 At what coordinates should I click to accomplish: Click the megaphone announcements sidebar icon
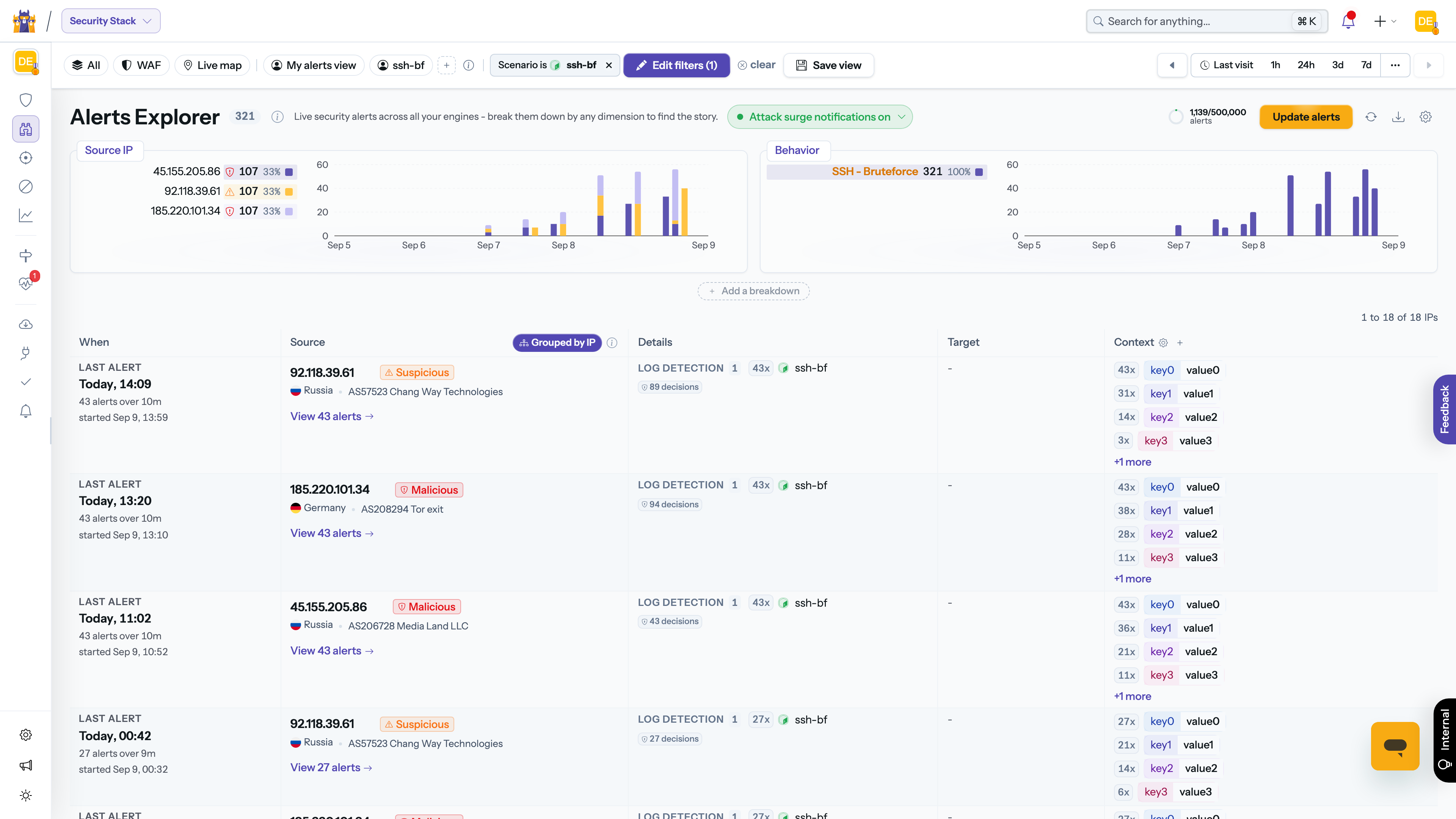[25, 765]
